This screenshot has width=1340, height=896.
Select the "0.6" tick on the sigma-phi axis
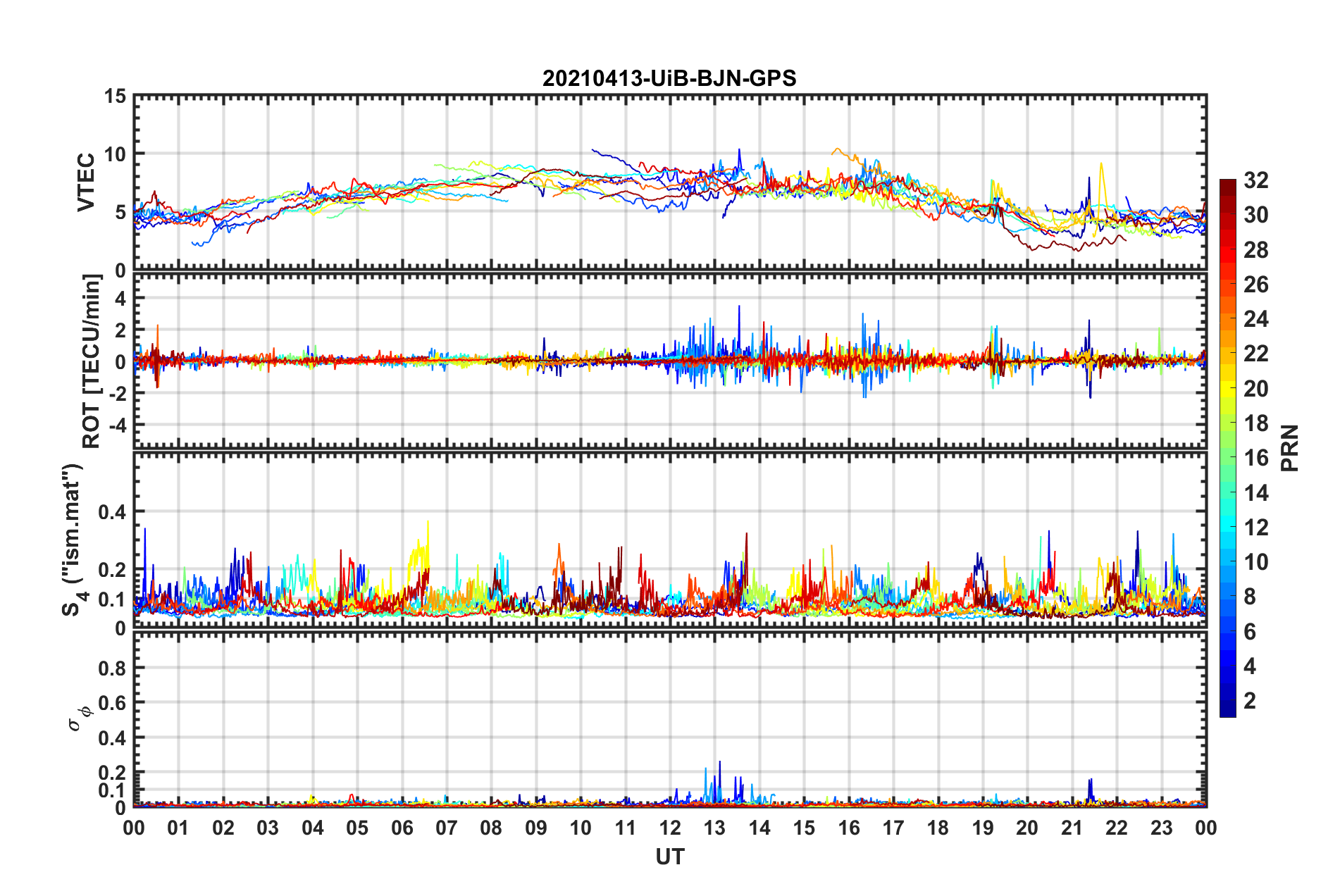(x=113, y=703)
